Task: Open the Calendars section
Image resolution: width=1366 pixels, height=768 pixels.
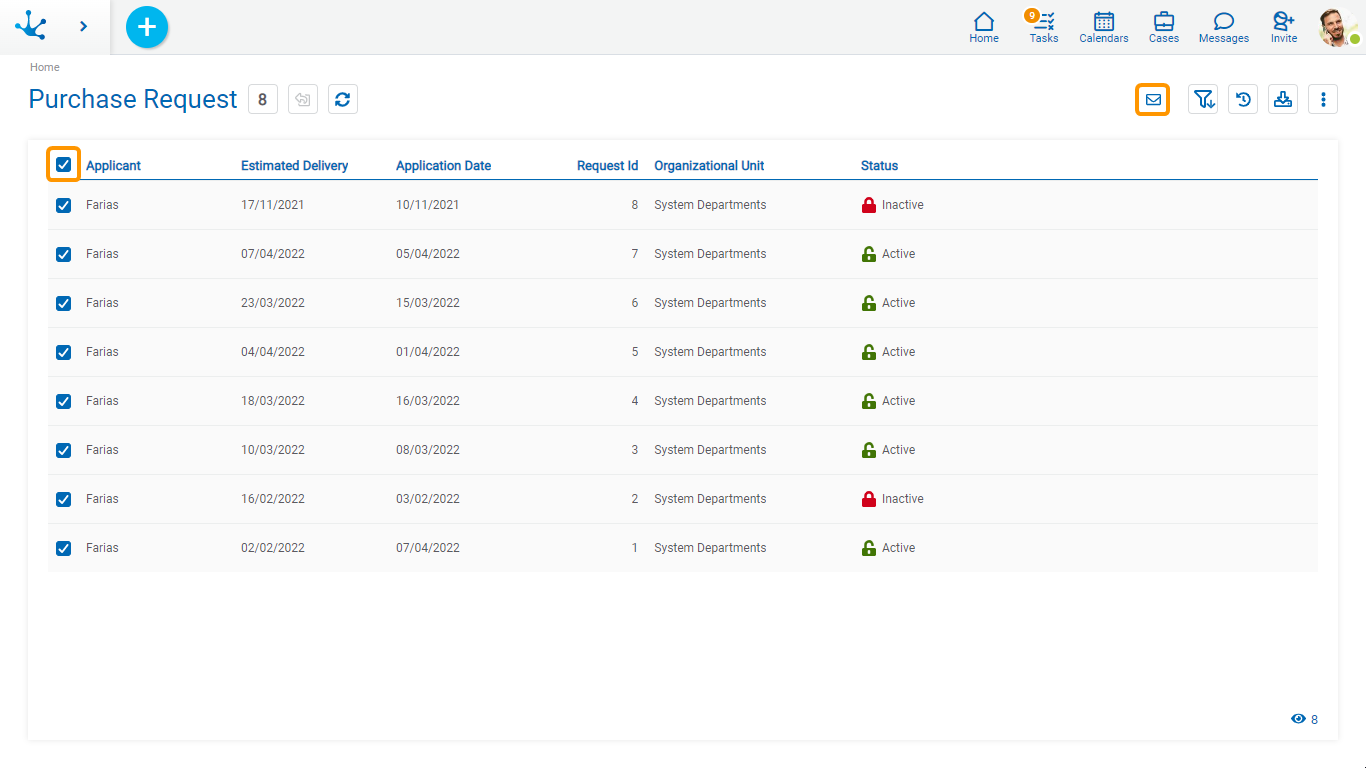Action: [1104, 27]
